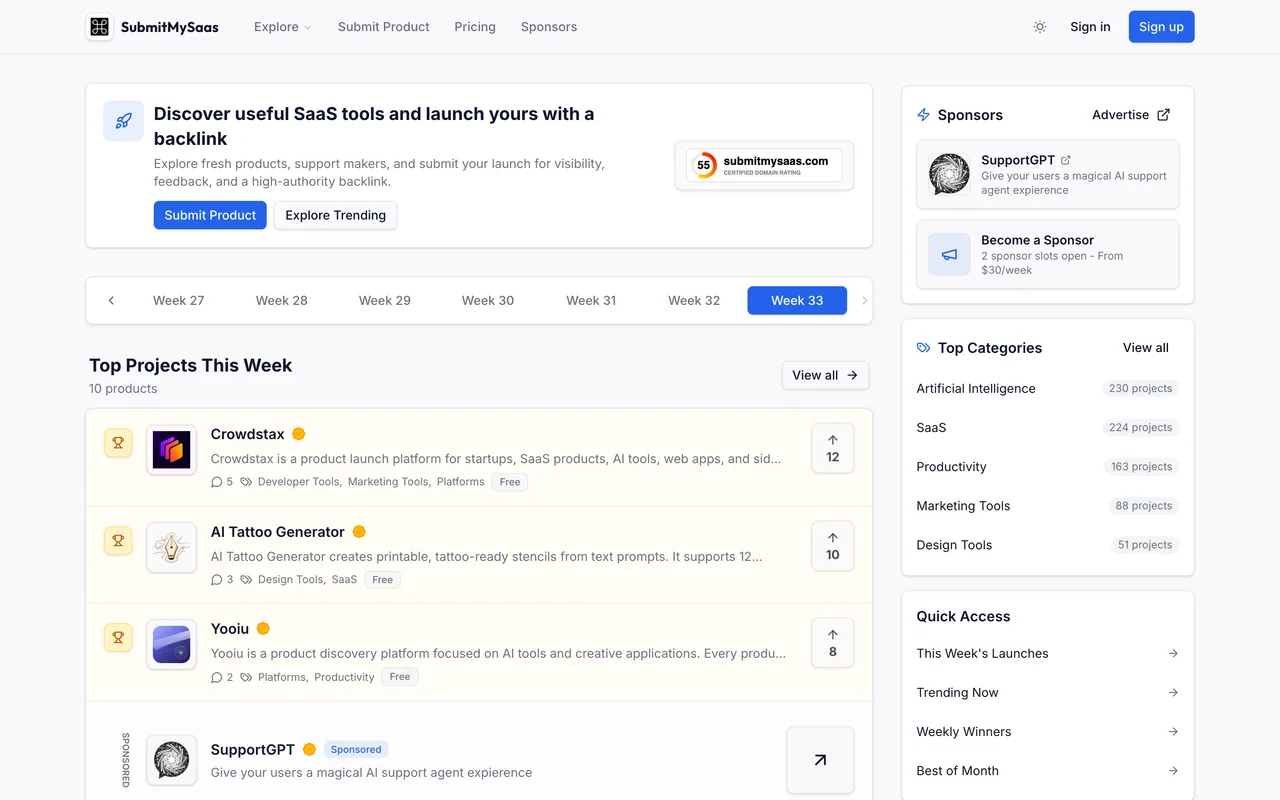
Task: Select the active Week 33 tab
Action: click(x=797, y=300)
